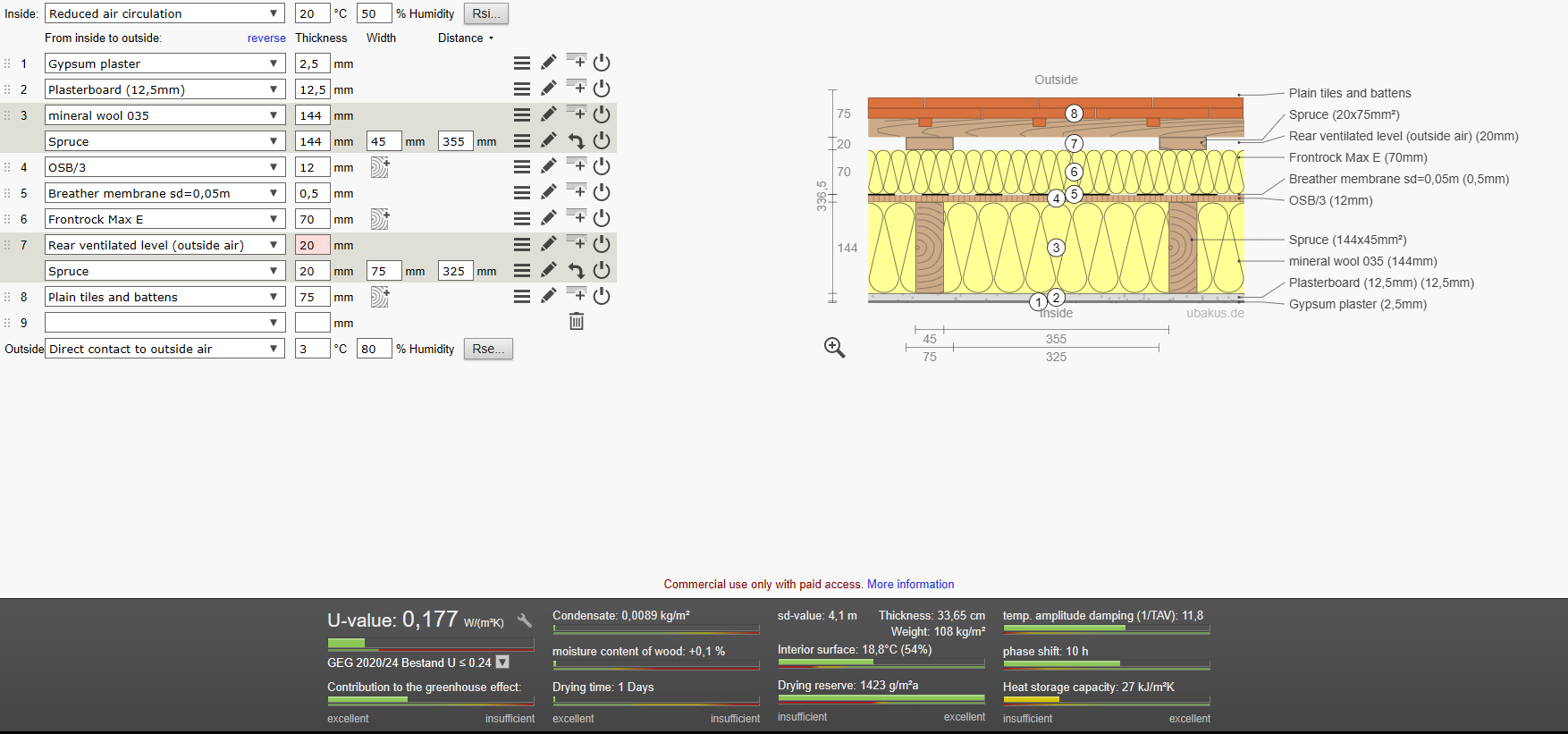The width and height of the screenshot is (1568, 734).
Task: Click the U-value rating bar
Action: [431, 644]
